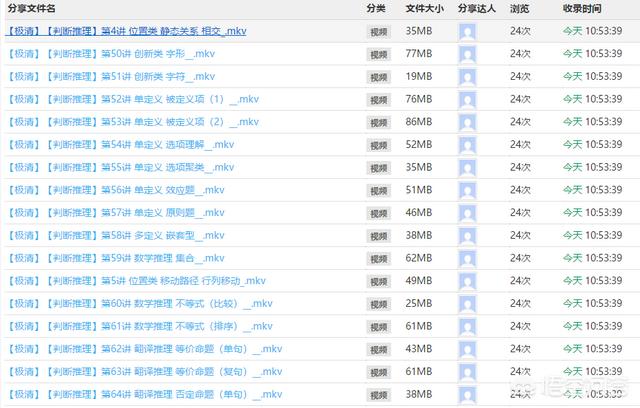Click the sharer avatar in the 第56讲 row
640x408 pixels.
(467, 191)
